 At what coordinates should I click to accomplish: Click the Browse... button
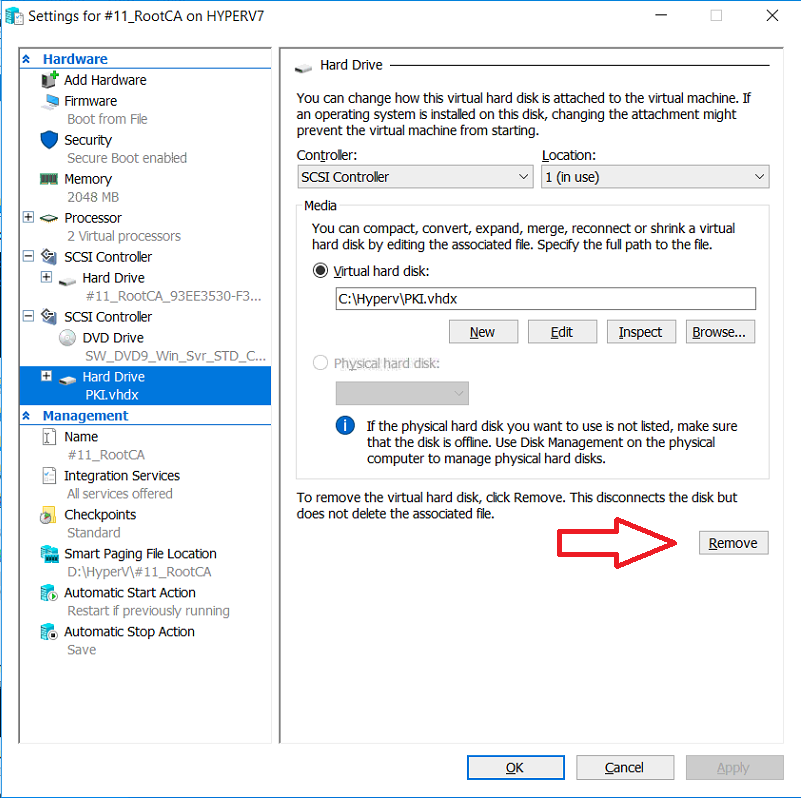coord(720,332)
